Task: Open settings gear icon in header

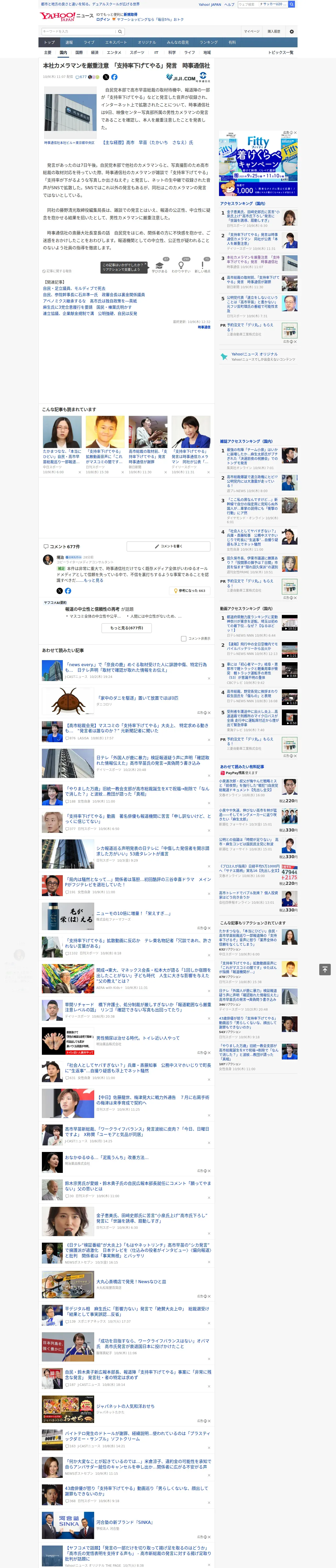Action: pyautogui.click(x=292, y=32)
